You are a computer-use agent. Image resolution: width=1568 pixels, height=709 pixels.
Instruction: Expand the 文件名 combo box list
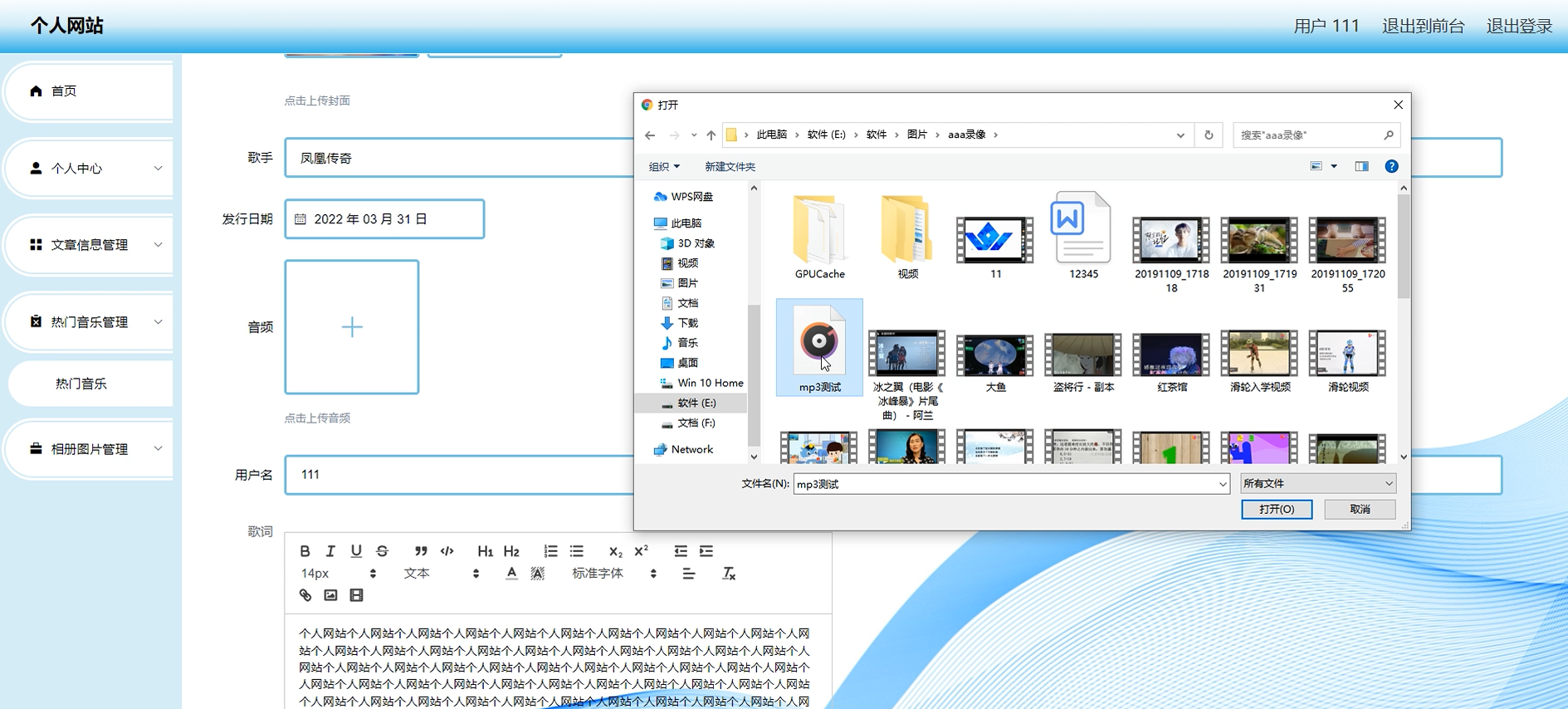pos(1222,484)
